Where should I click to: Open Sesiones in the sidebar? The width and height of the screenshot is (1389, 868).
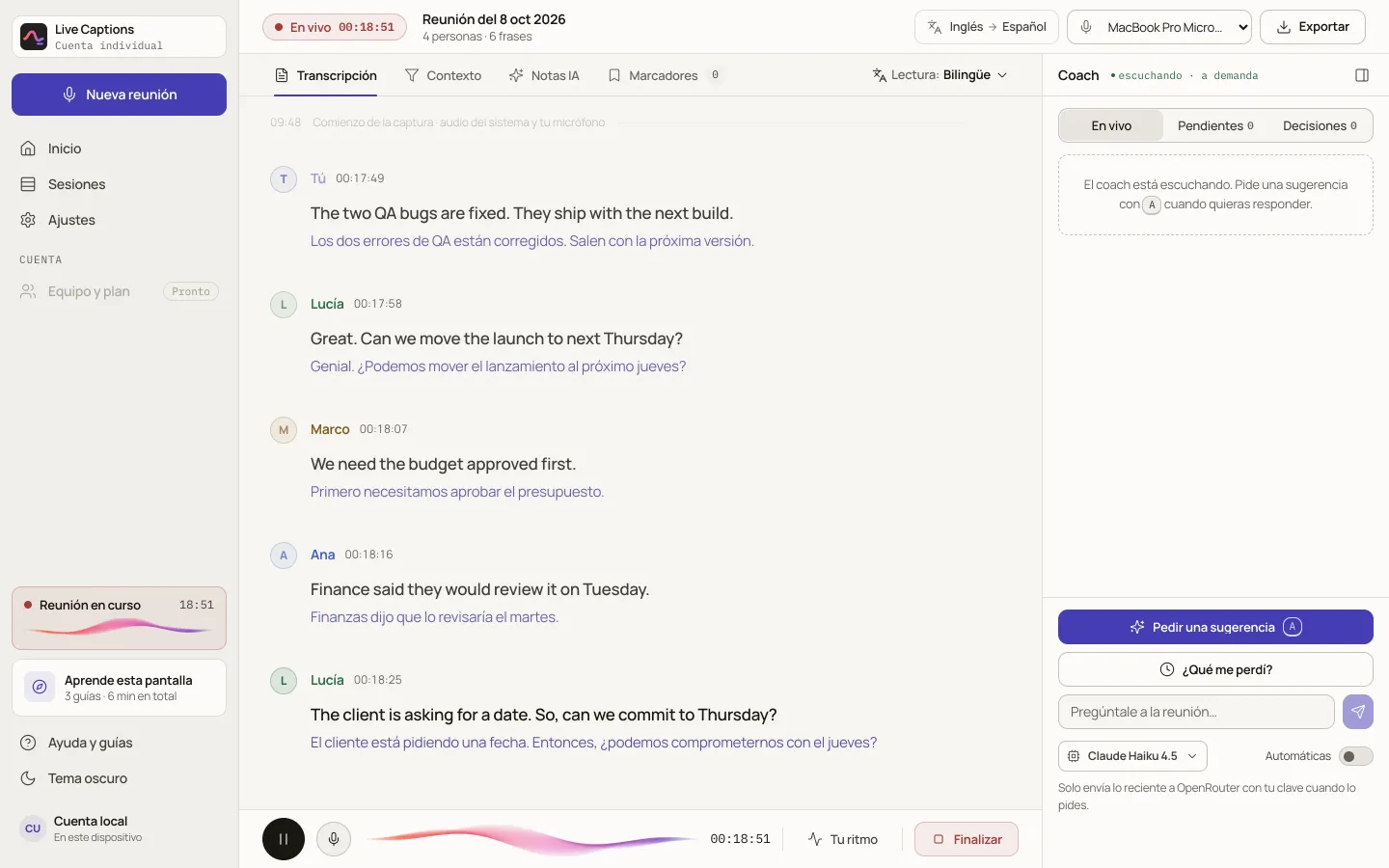click(x=119, y=184)
